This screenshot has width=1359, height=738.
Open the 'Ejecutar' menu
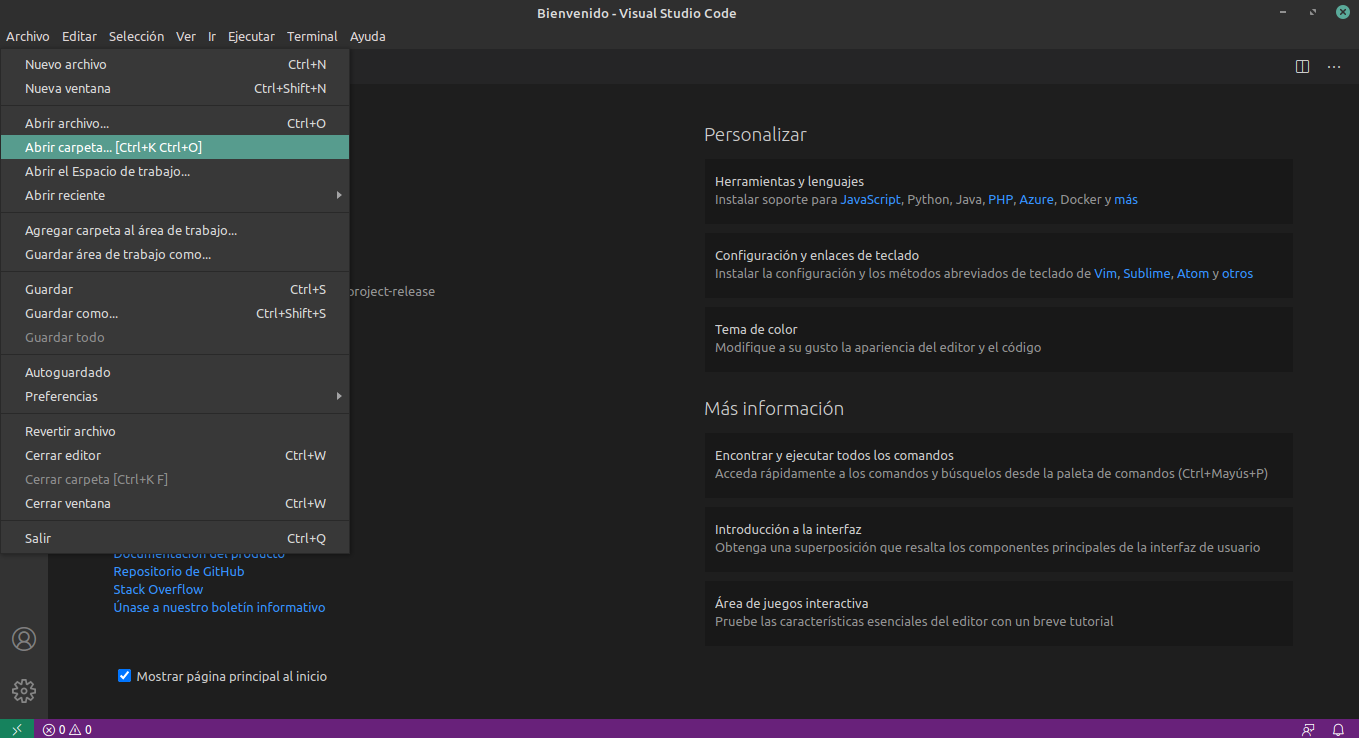[x=251, y=36]
